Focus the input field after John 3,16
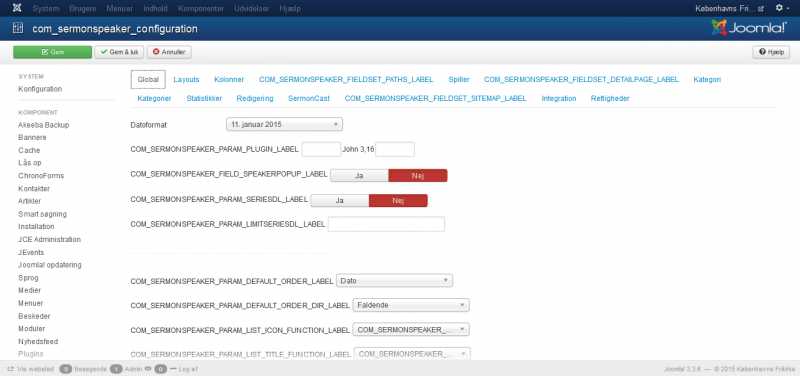Image resolution: width=800 pixels, height=376 pixels. (395, 149)
